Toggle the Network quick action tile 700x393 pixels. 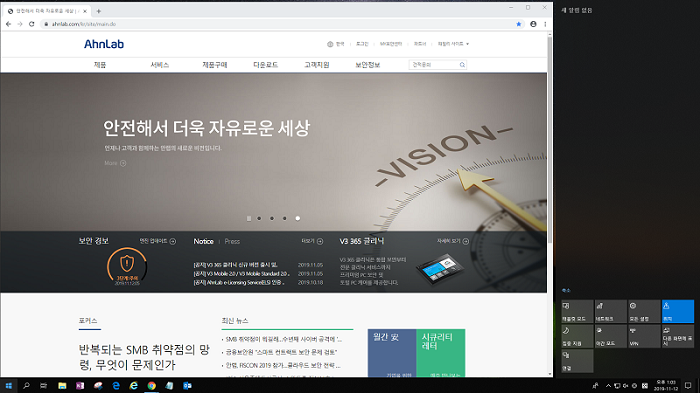click(x=611, y=311)
